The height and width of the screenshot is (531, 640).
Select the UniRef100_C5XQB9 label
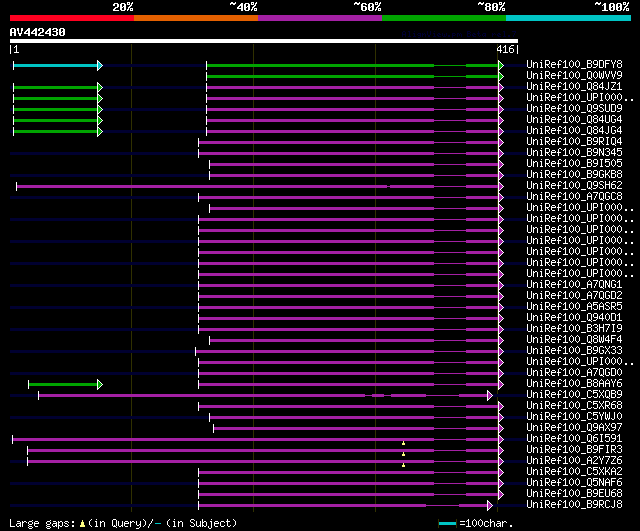click(x=574, y=394)
